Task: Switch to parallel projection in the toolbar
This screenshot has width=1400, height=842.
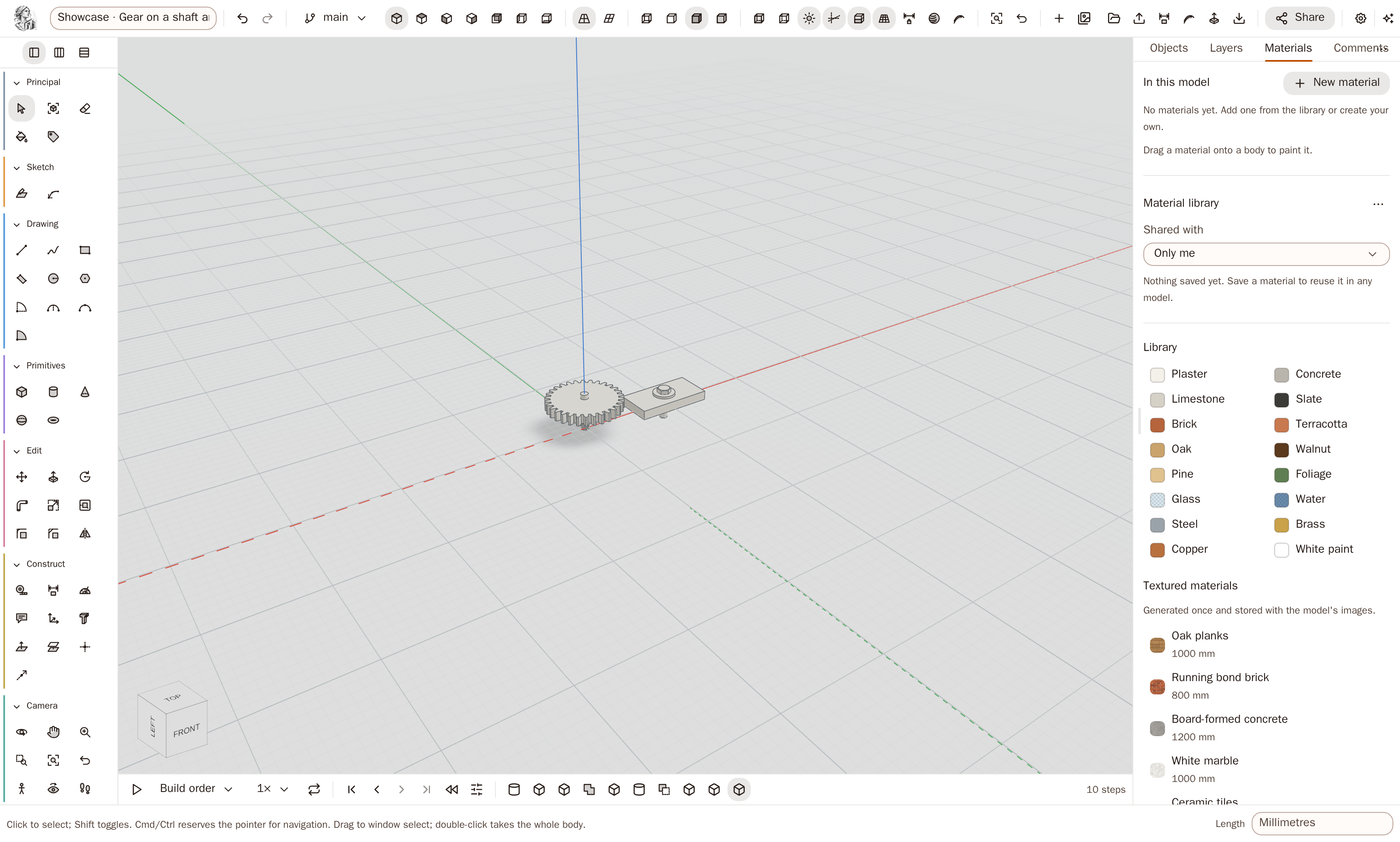Action: [609, 19]
